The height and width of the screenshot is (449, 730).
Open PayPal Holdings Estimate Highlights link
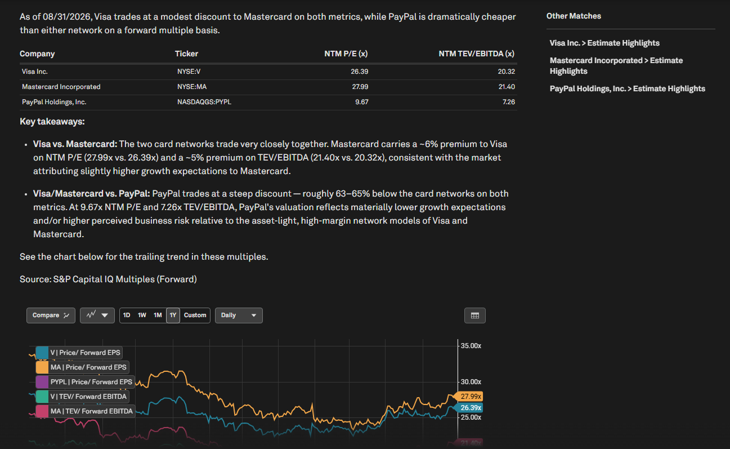(x=627, y=88)
